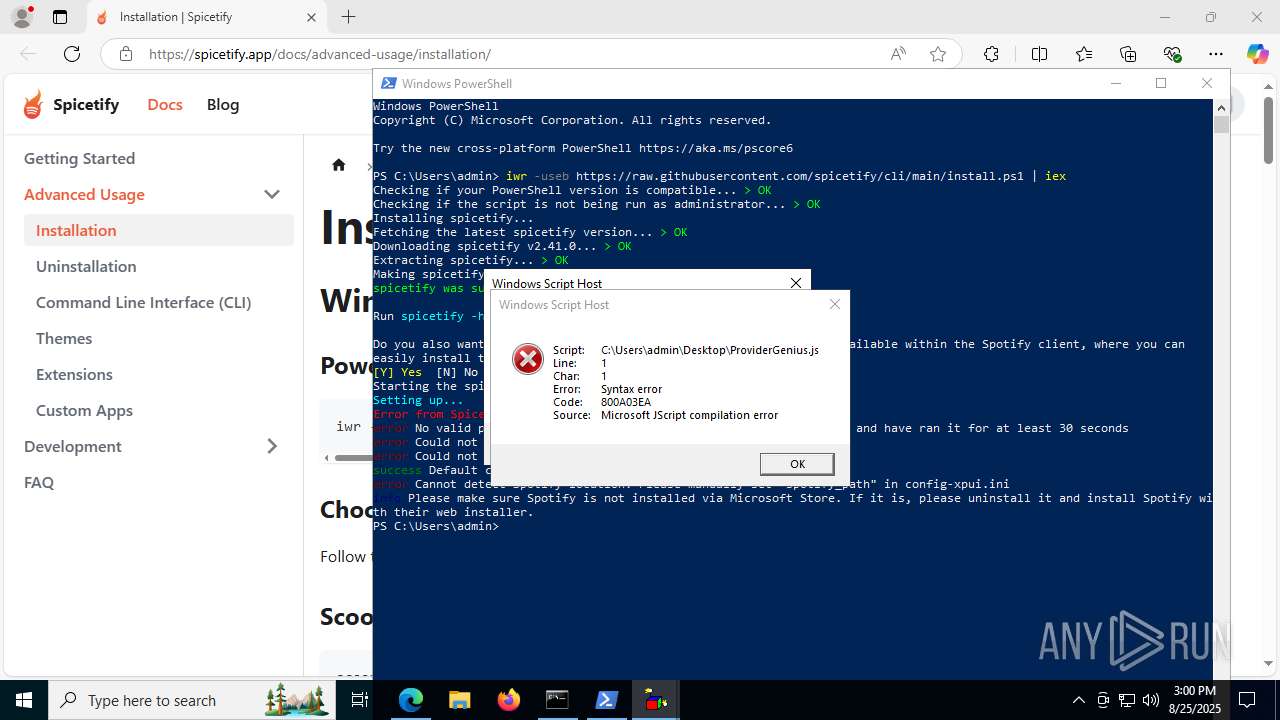Screen dimensions: 1280x720
Task: Open Advanced Usage sidebar category
Action: [84, 194]
